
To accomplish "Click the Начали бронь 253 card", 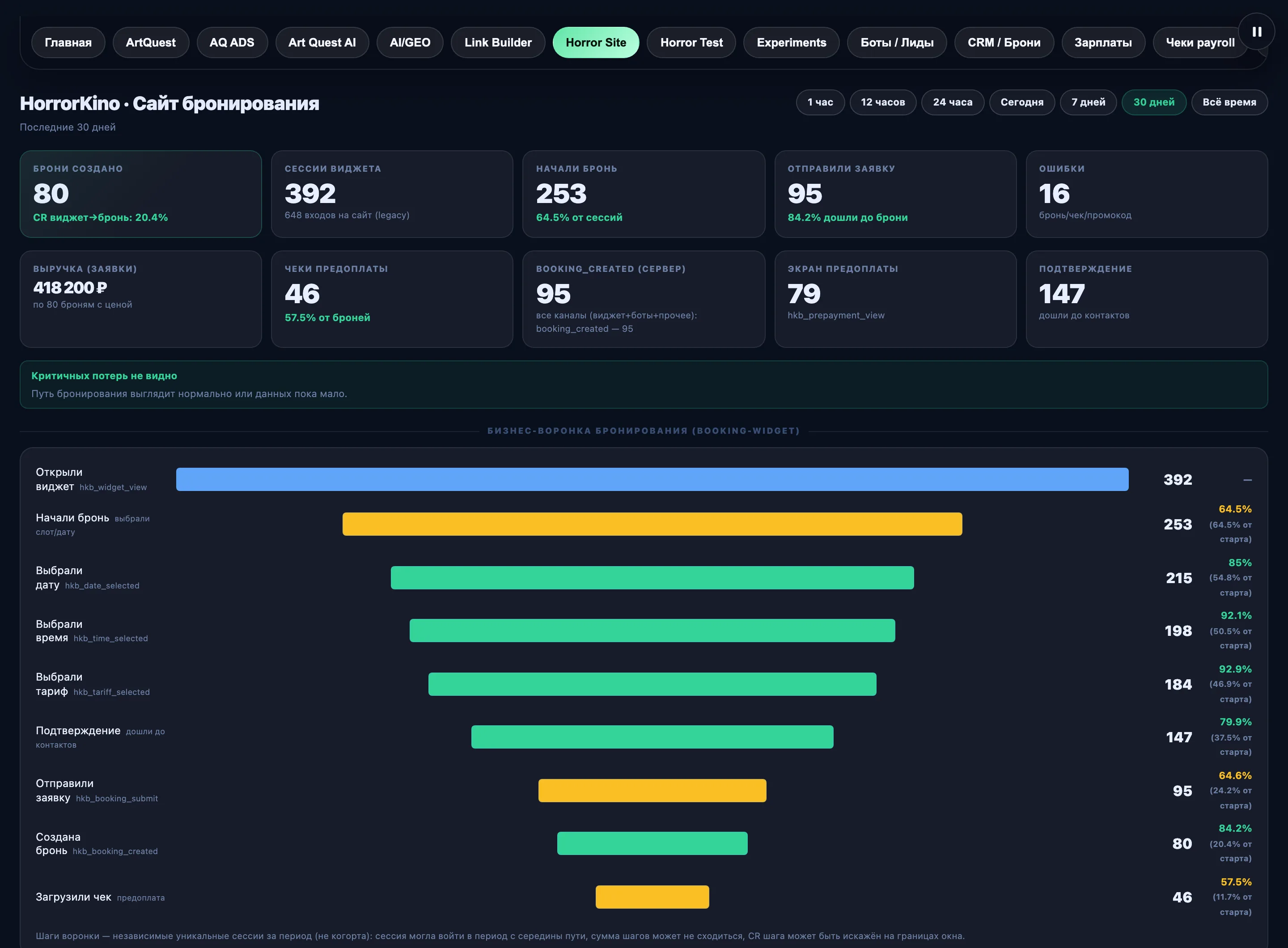I will coord(644,194).
